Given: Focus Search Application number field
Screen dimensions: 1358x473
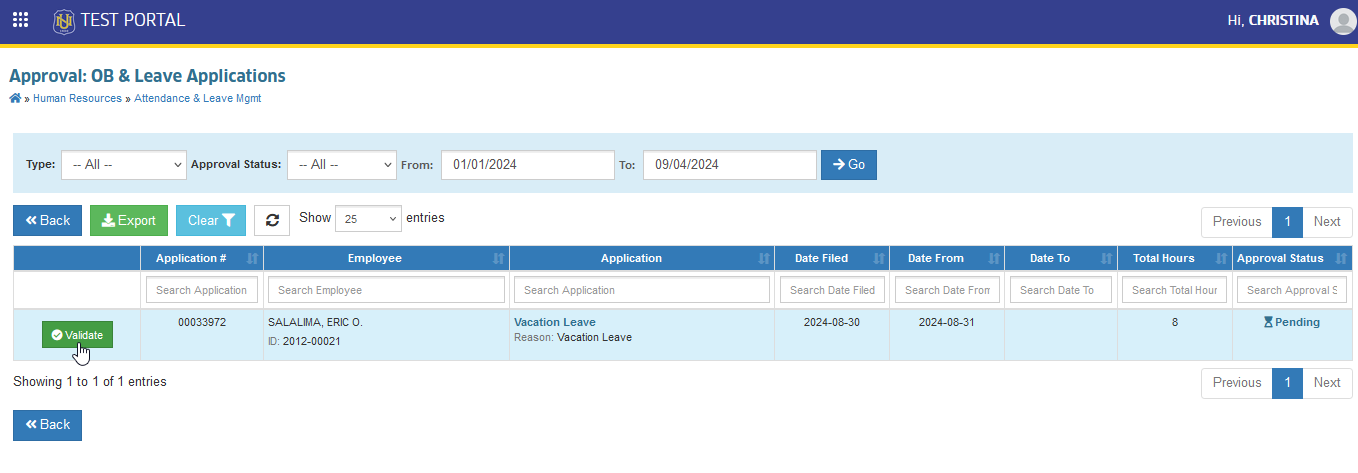Looking at the screenshot, I should 202,290.
